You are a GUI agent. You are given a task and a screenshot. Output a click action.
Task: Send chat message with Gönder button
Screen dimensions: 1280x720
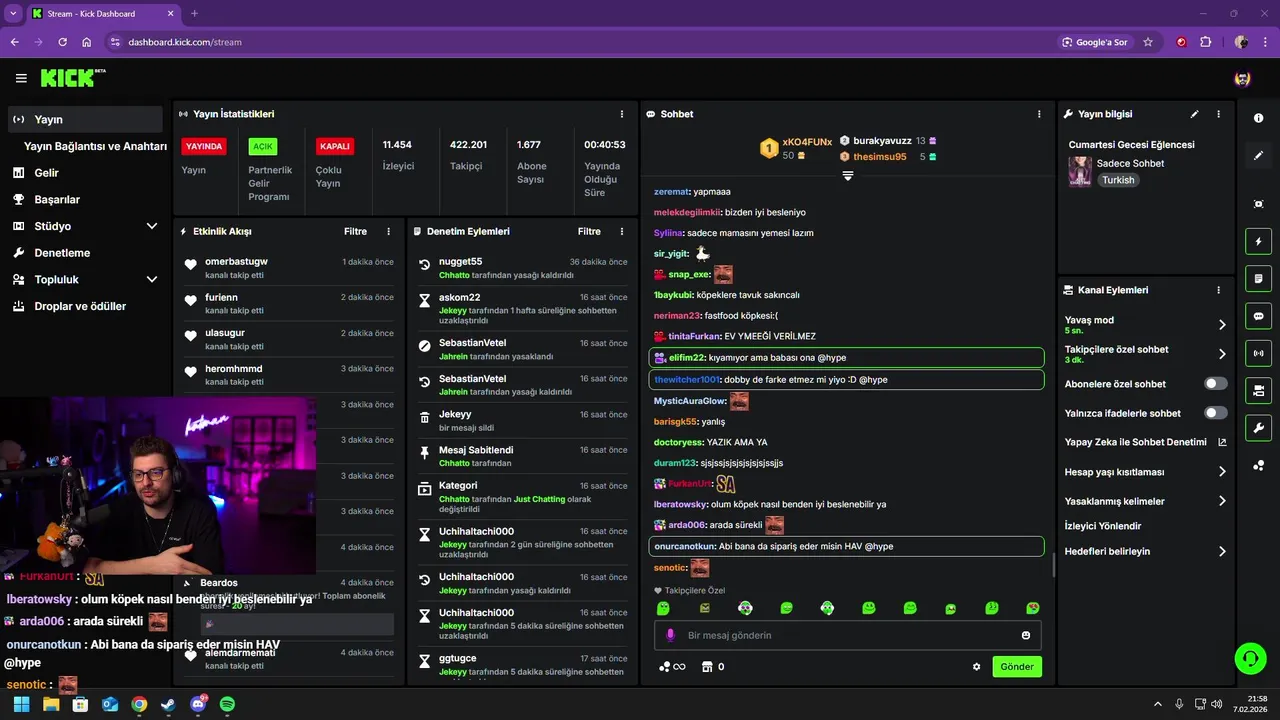[x=1017, y=667]
